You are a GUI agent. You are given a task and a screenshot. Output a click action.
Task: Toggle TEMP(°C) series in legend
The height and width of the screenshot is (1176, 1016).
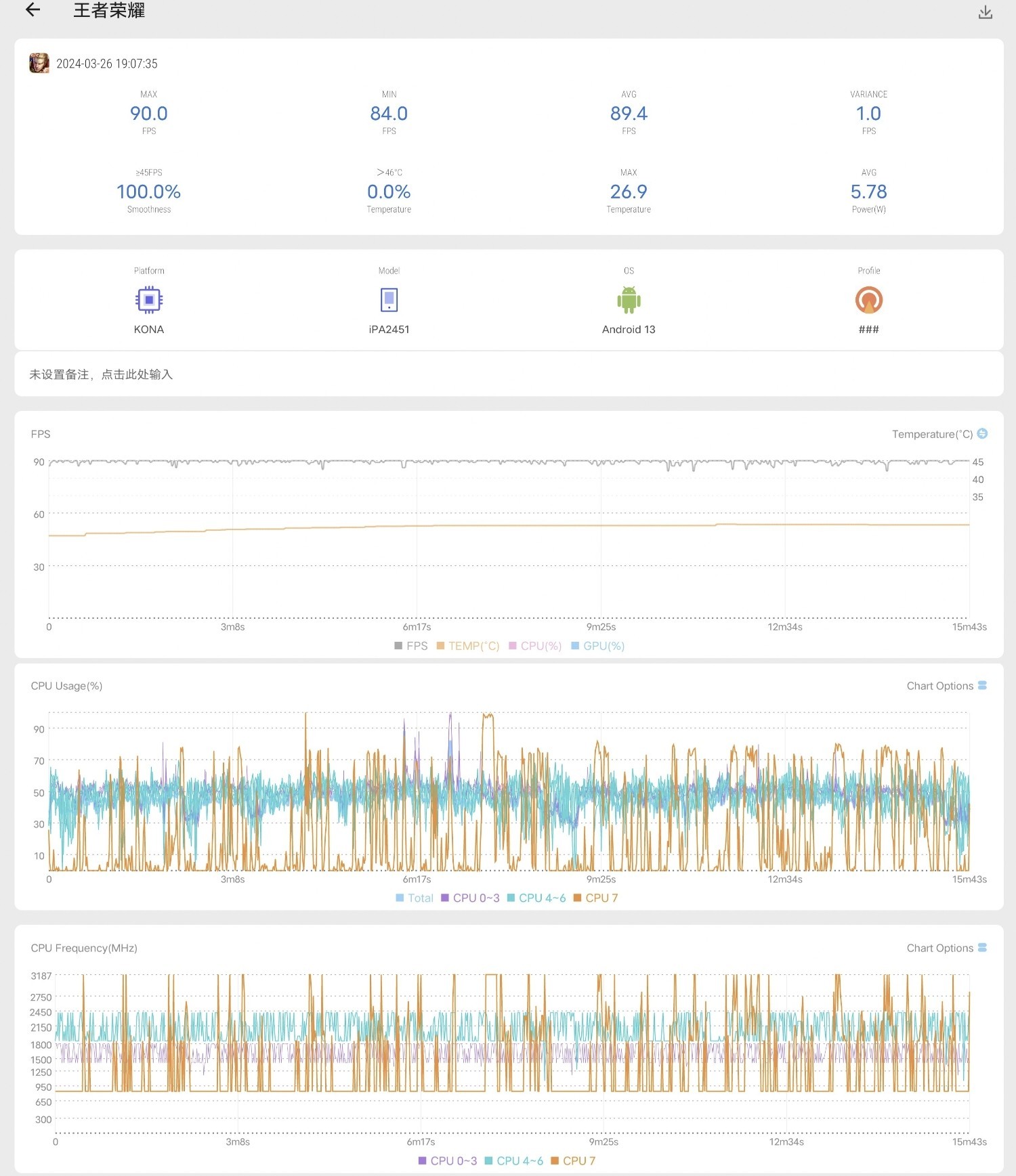pyautogui.click(x=468, y=646)
